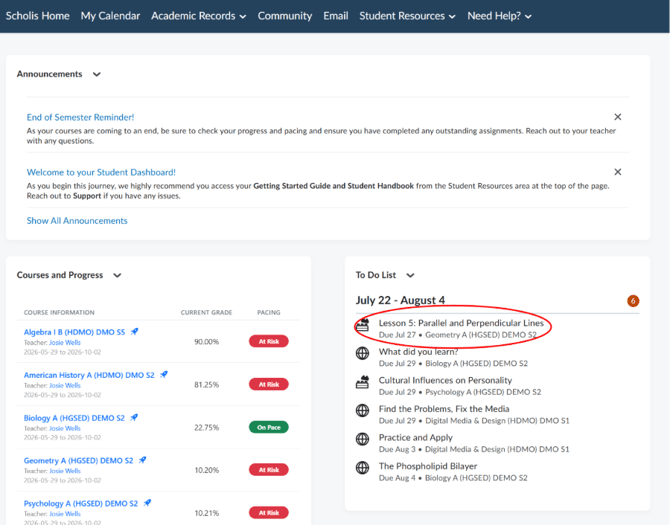Click the icon beside Lesson 5 Parallel Lines

362,325
